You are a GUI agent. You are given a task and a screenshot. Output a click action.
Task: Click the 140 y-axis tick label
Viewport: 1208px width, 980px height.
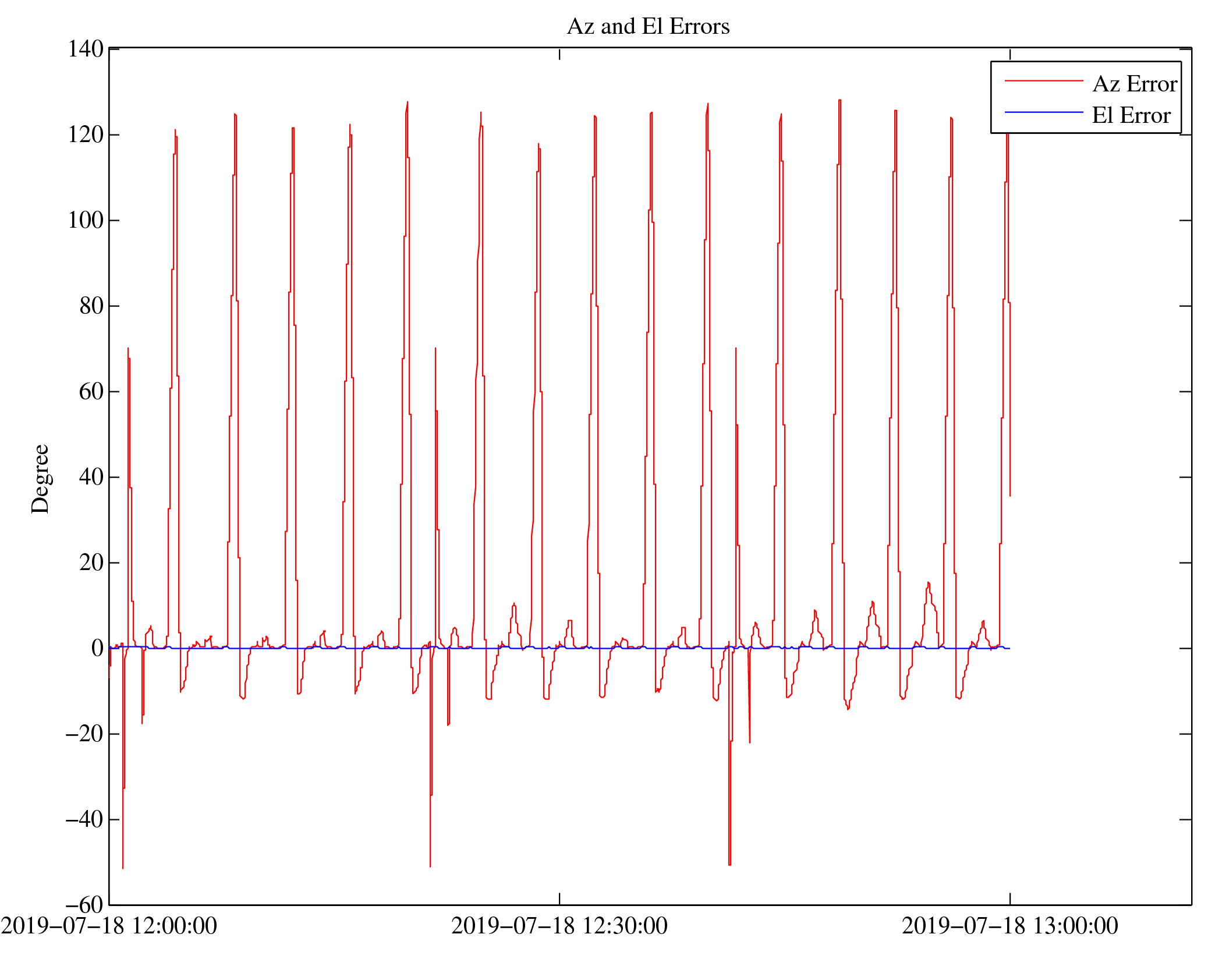(x=86, y=49)
